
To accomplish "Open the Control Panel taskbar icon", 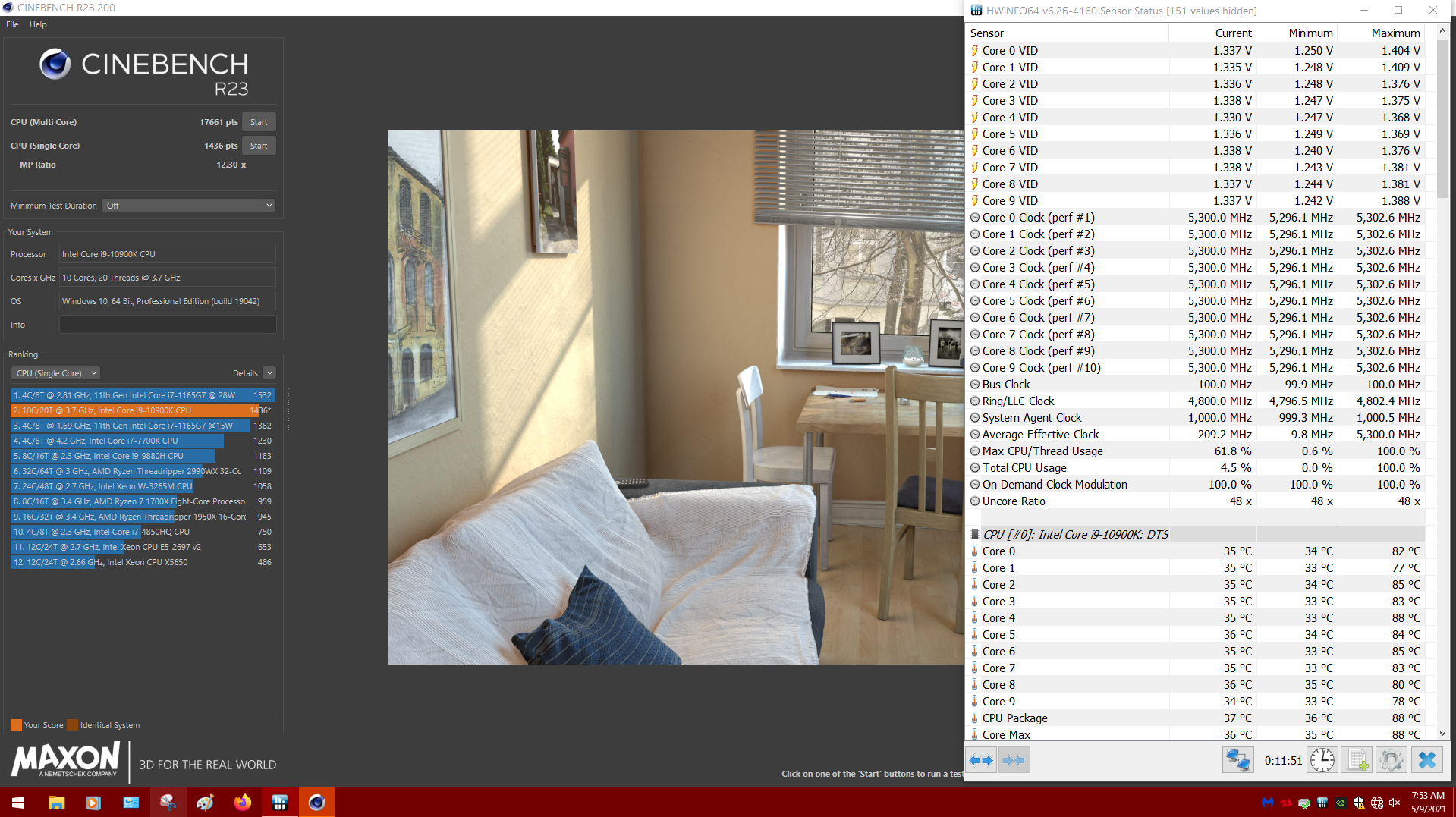I will 131,803.
